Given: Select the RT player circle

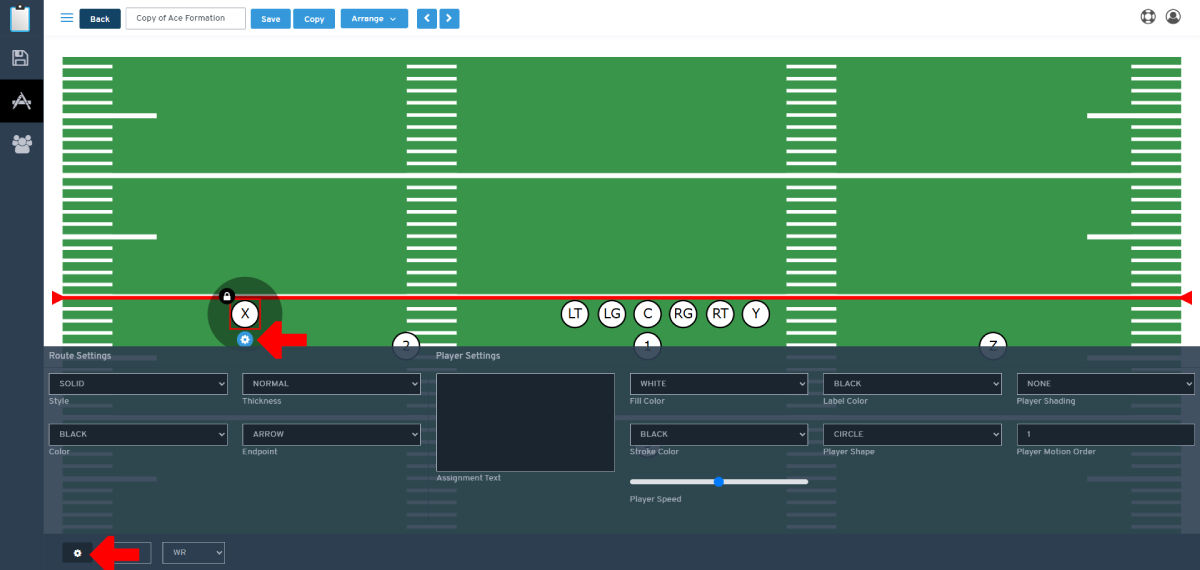Looking at the screenshot, I should 720,314.
